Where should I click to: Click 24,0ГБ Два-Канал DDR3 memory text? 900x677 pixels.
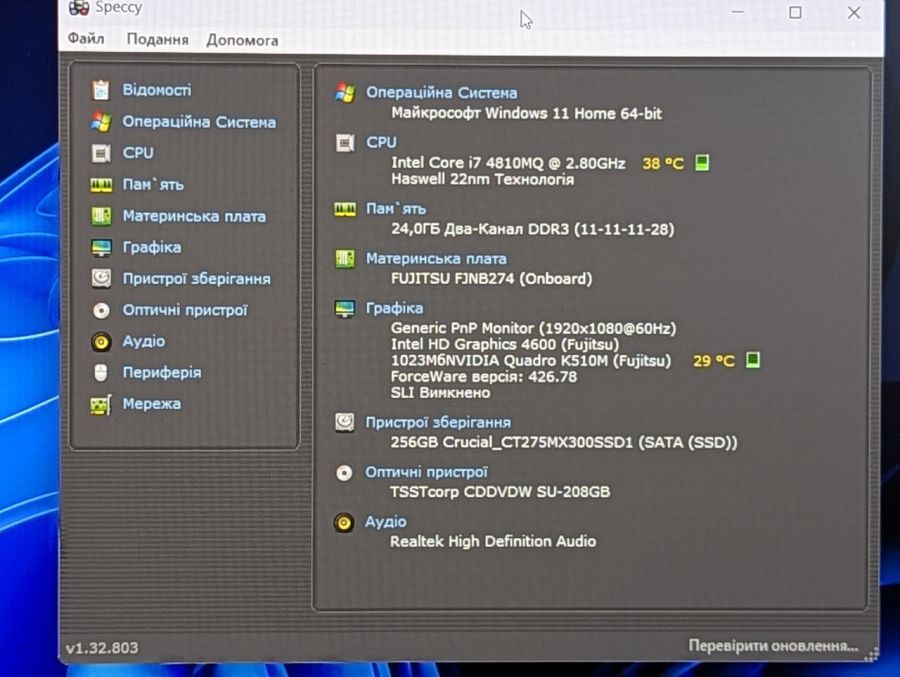click(532, 229)
